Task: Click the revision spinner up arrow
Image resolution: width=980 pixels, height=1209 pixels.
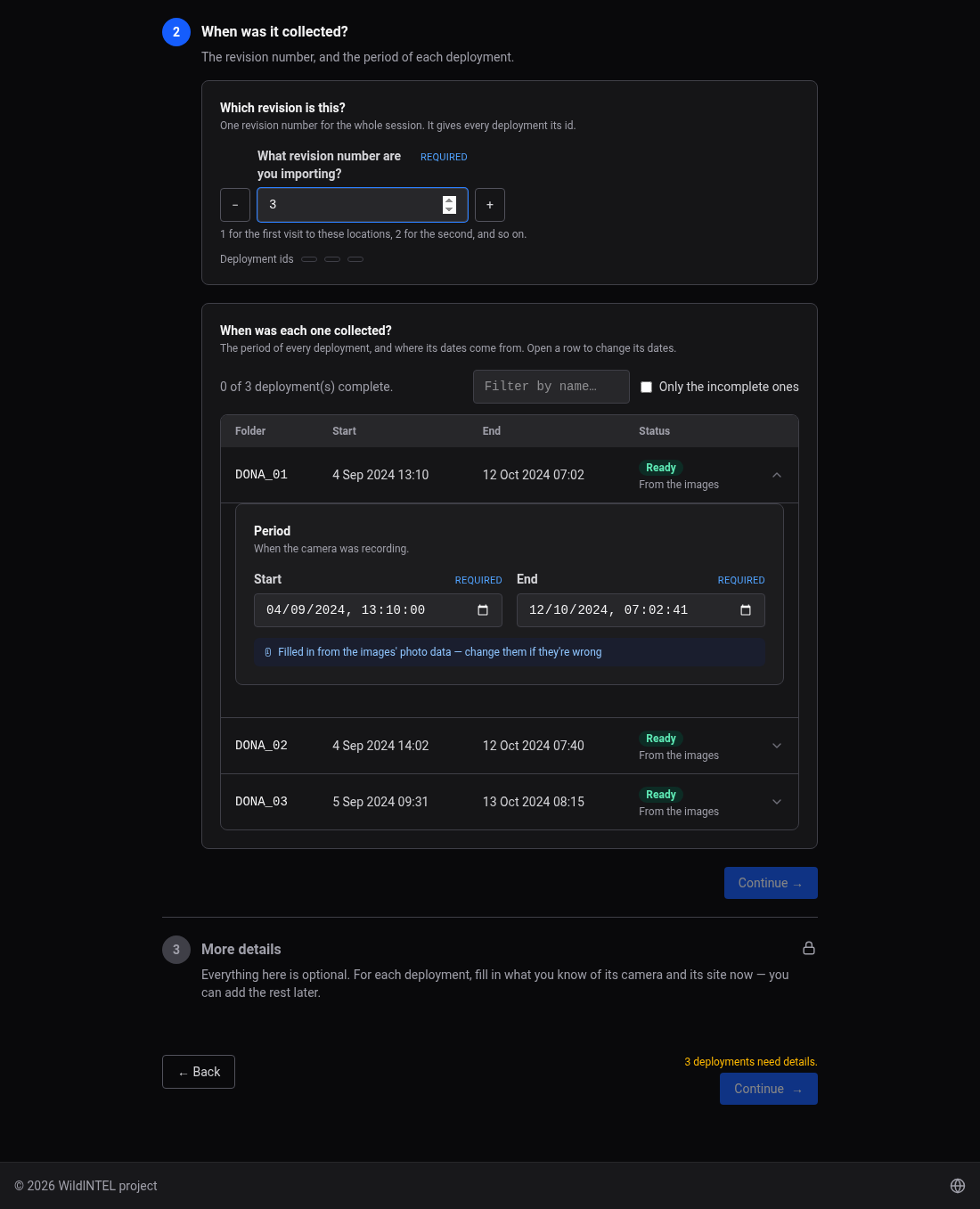Action: click(x=449, y=200)
